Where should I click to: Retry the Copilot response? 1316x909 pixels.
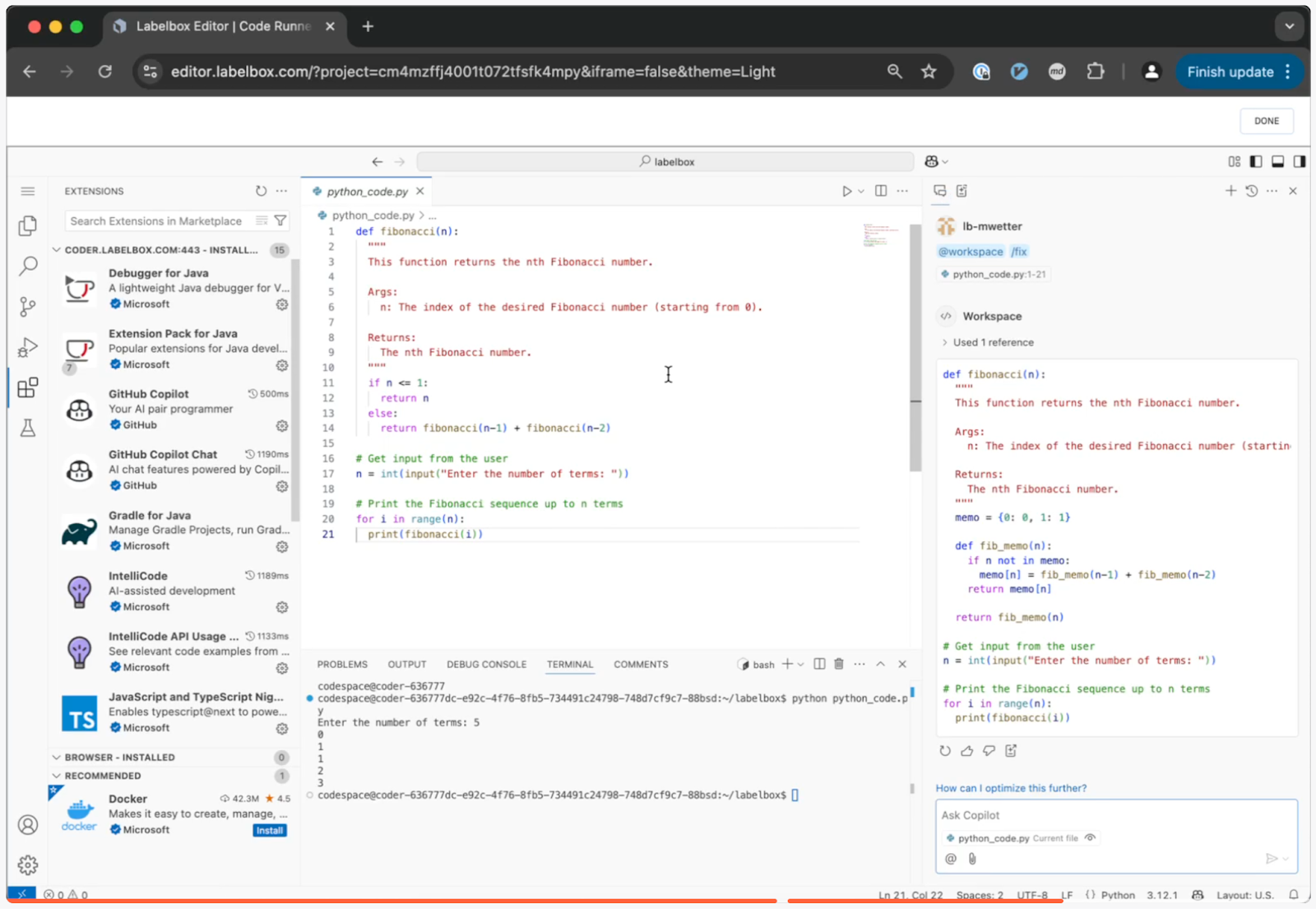point(945,750)
